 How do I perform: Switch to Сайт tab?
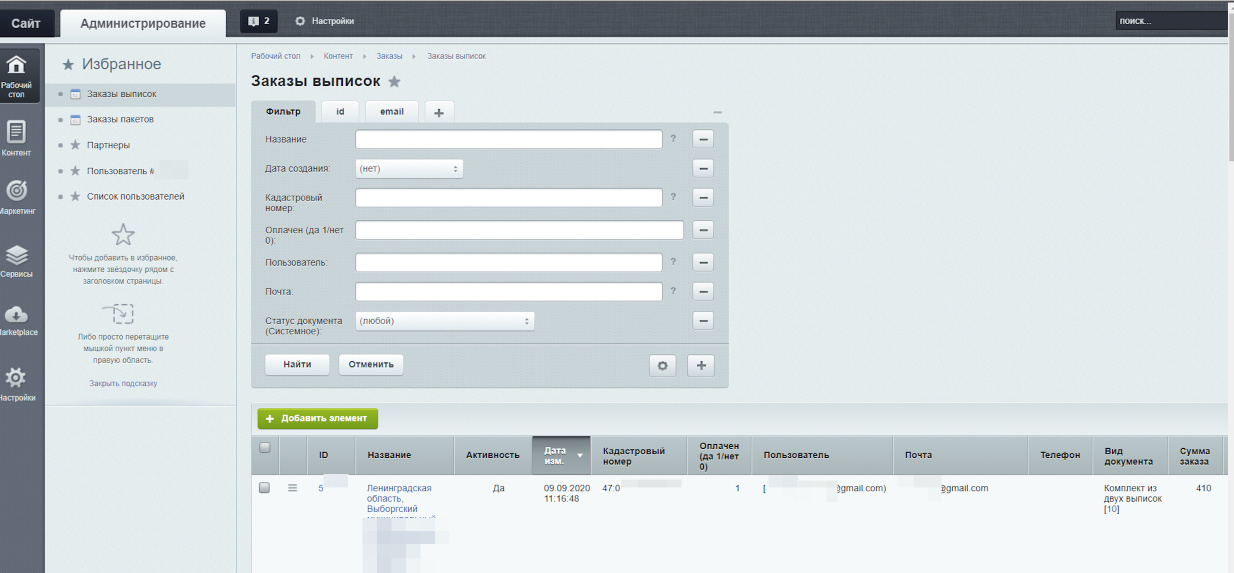(x=26, y=22)
